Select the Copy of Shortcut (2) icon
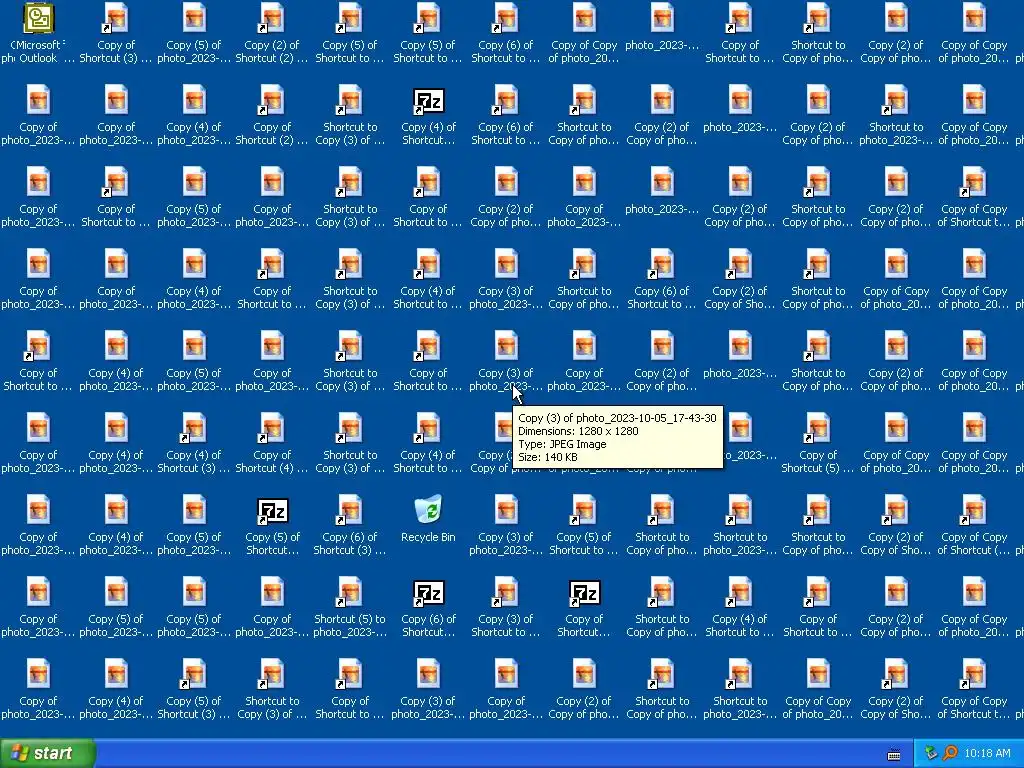Image resolution: width=1024 pixels, height=768 pixels. [272, 117]
